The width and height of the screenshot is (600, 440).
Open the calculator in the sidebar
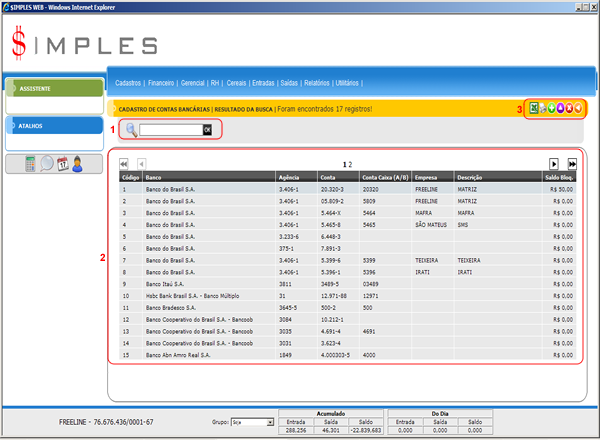tap(31, 164)
